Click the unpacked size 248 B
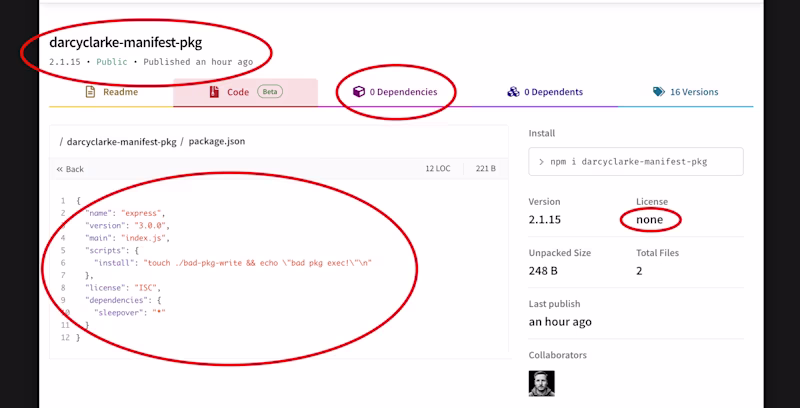The image size is (800, 408). tap(543, 271)
